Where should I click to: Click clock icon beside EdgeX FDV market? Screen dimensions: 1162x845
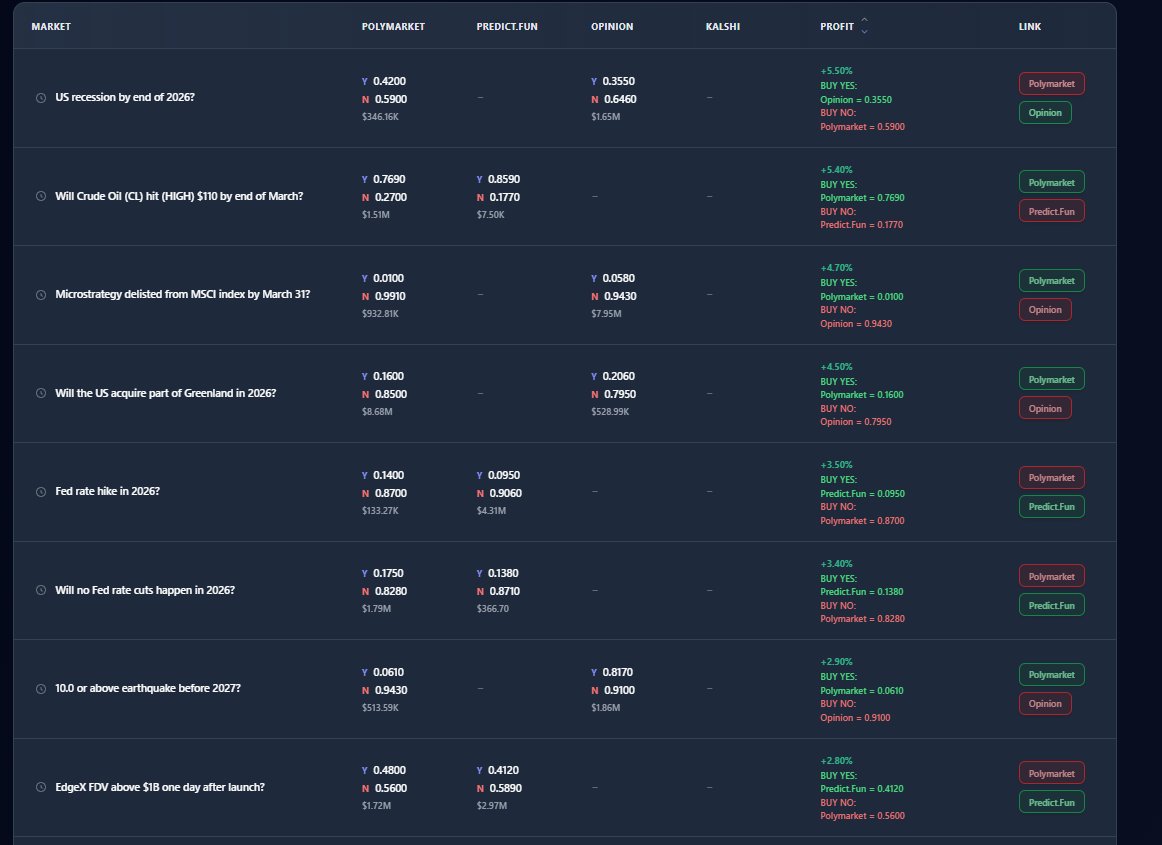pos(41,787)
